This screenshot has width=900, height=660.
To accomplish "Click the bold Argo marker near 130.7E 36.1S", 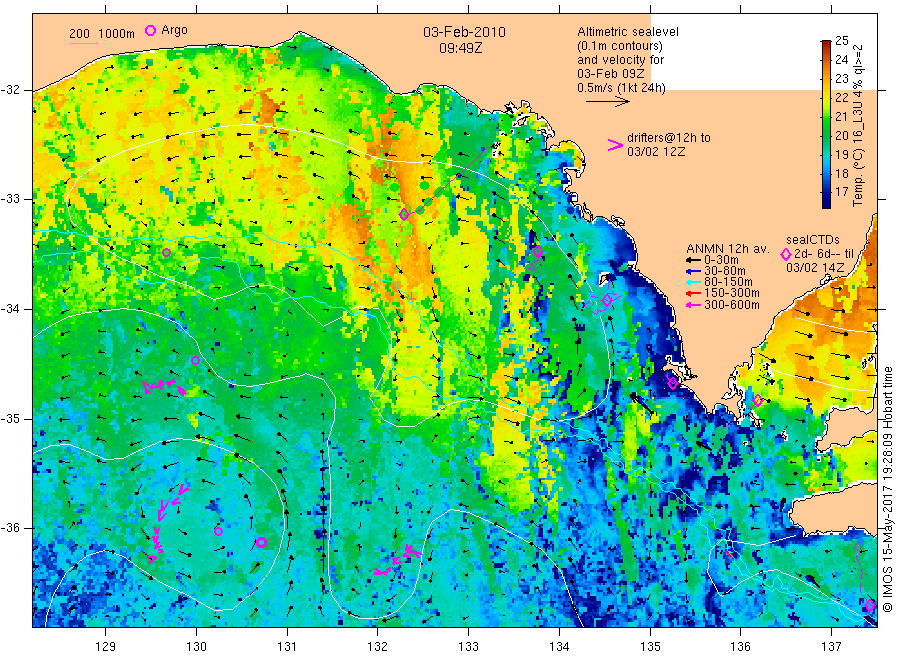I will 261,542.
